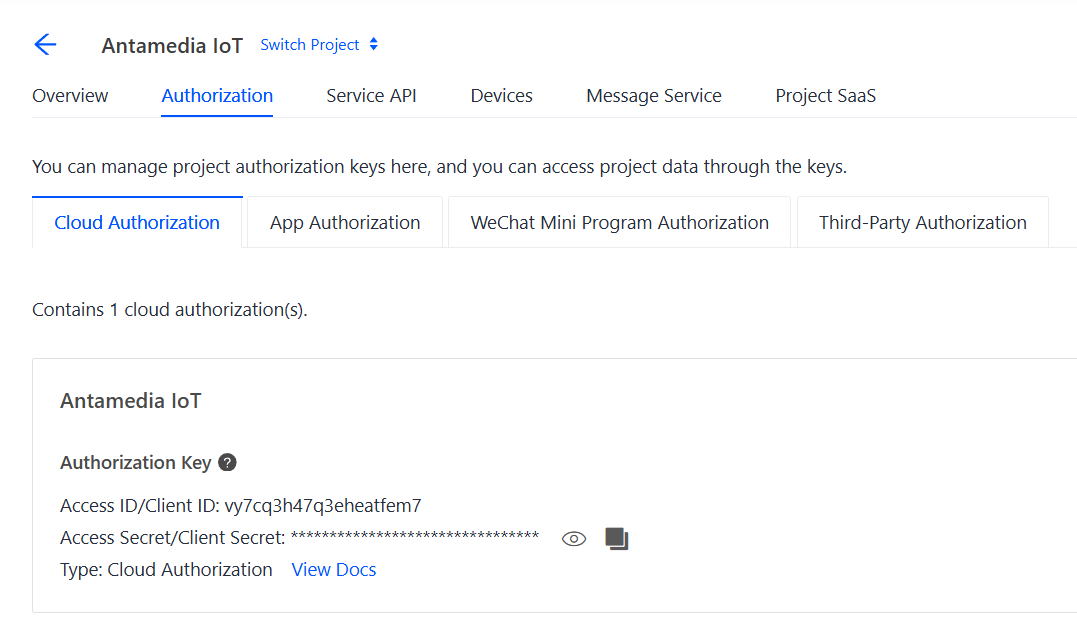
Task: Go back using the blue arrow
Action: (x=45, y=45)
